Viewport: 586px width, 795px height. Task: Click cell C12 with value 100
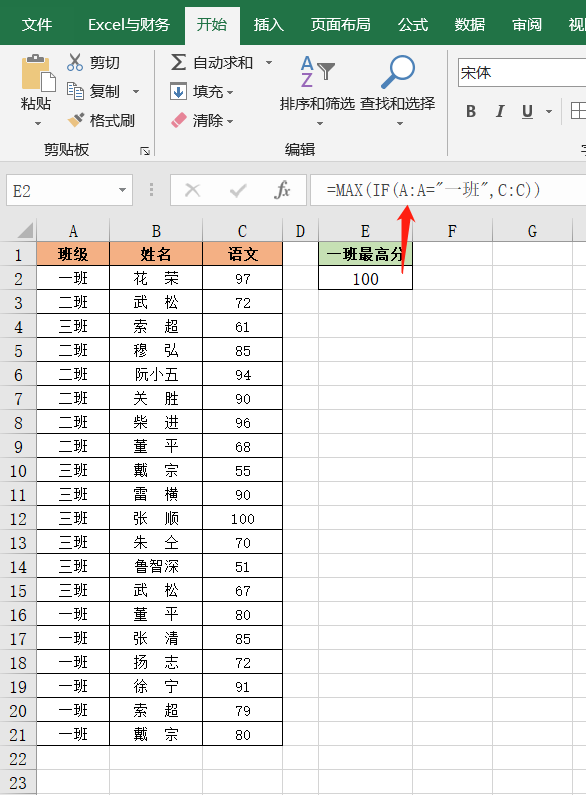pos(242,519)
